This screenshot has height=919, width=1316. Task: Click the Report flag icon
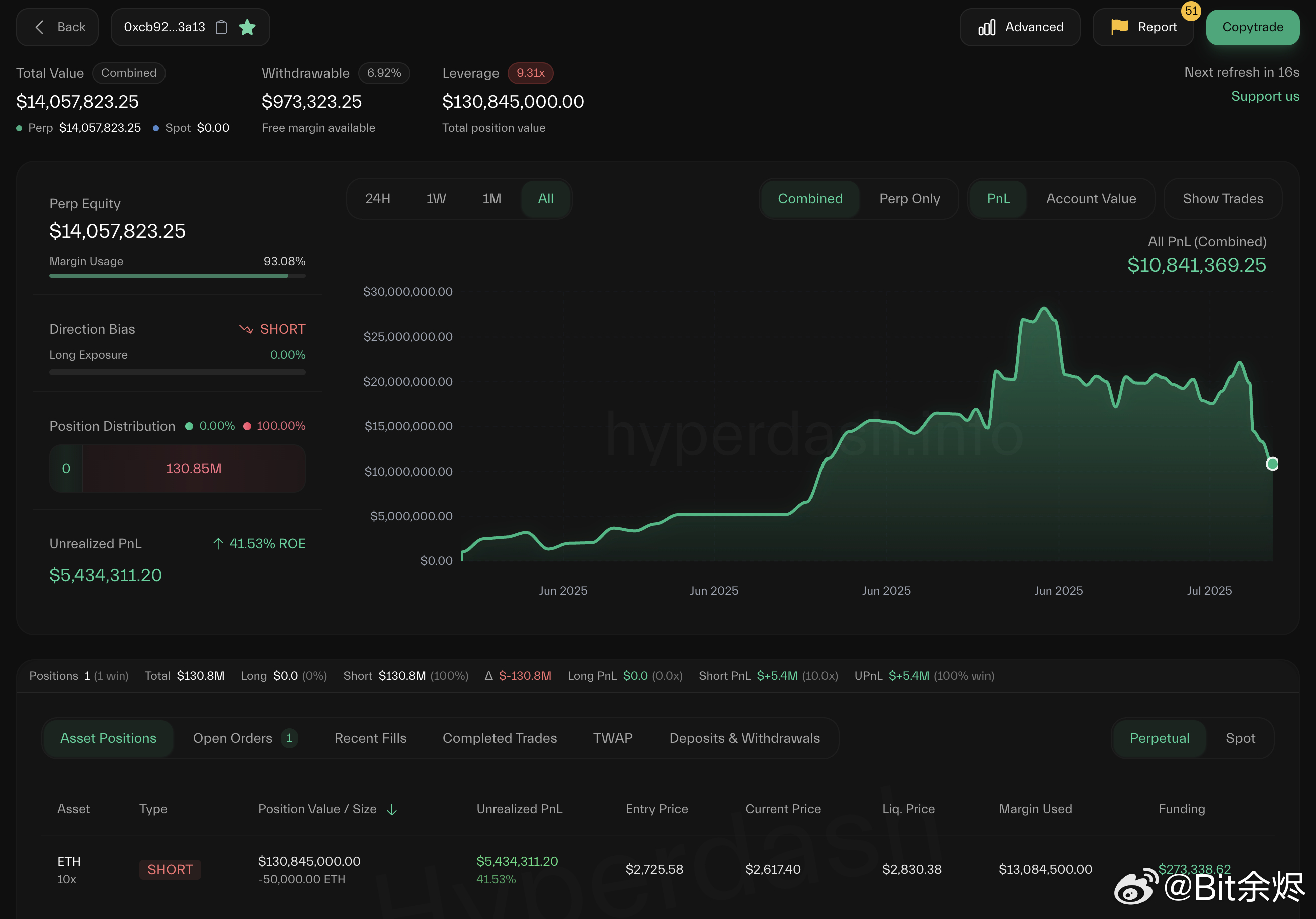pyautogui.click(x=1119, y=27)
